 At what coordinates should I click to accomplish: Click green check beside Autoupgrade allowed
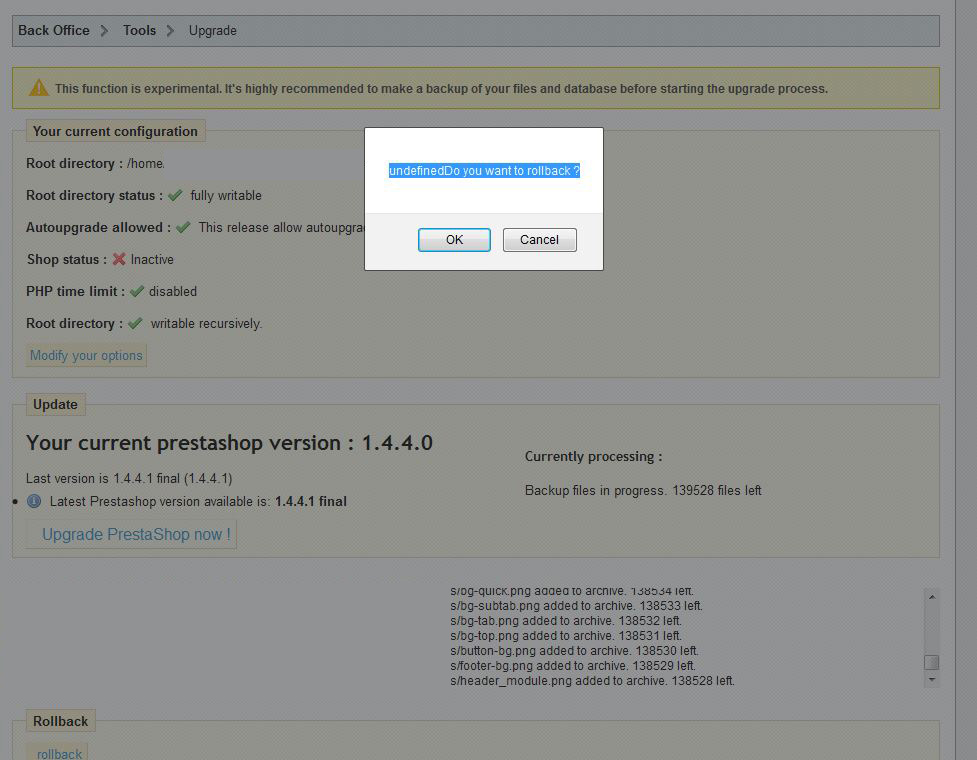click(x=183, y=227)
